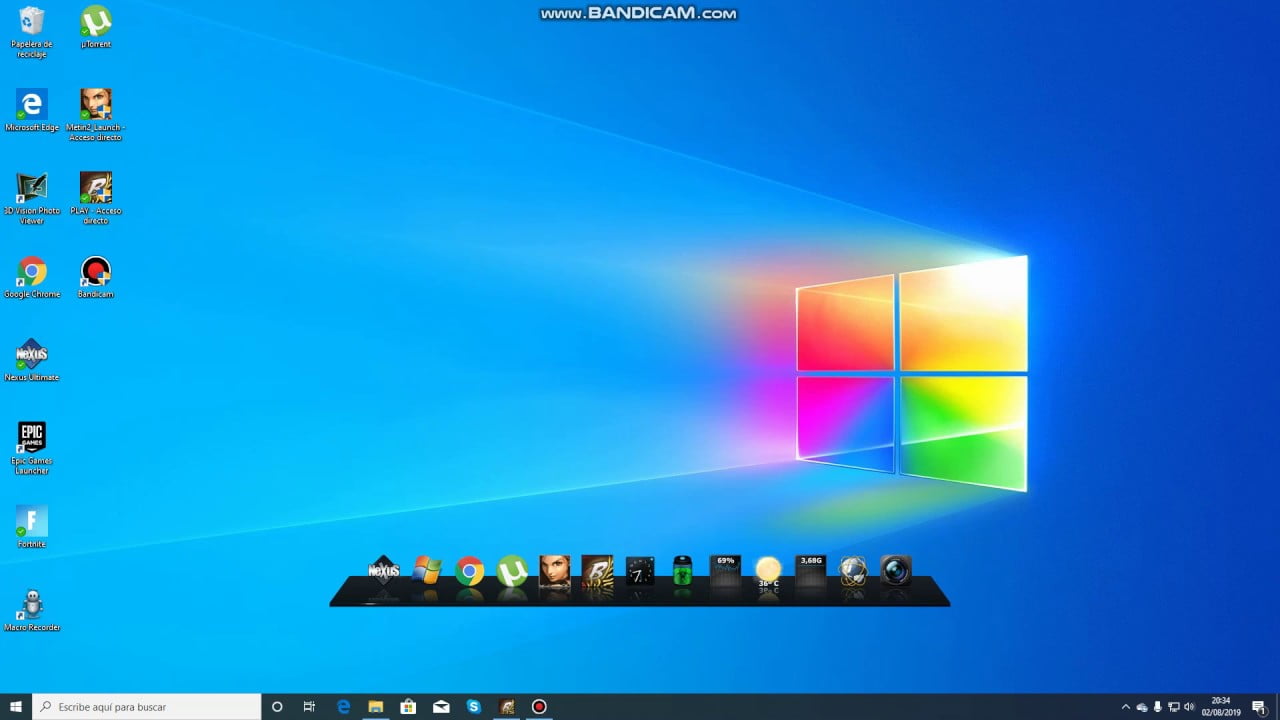Click the microphone tray icon
The width and height of the screenshot is (1280, 720).
(x=1158, y=707)
